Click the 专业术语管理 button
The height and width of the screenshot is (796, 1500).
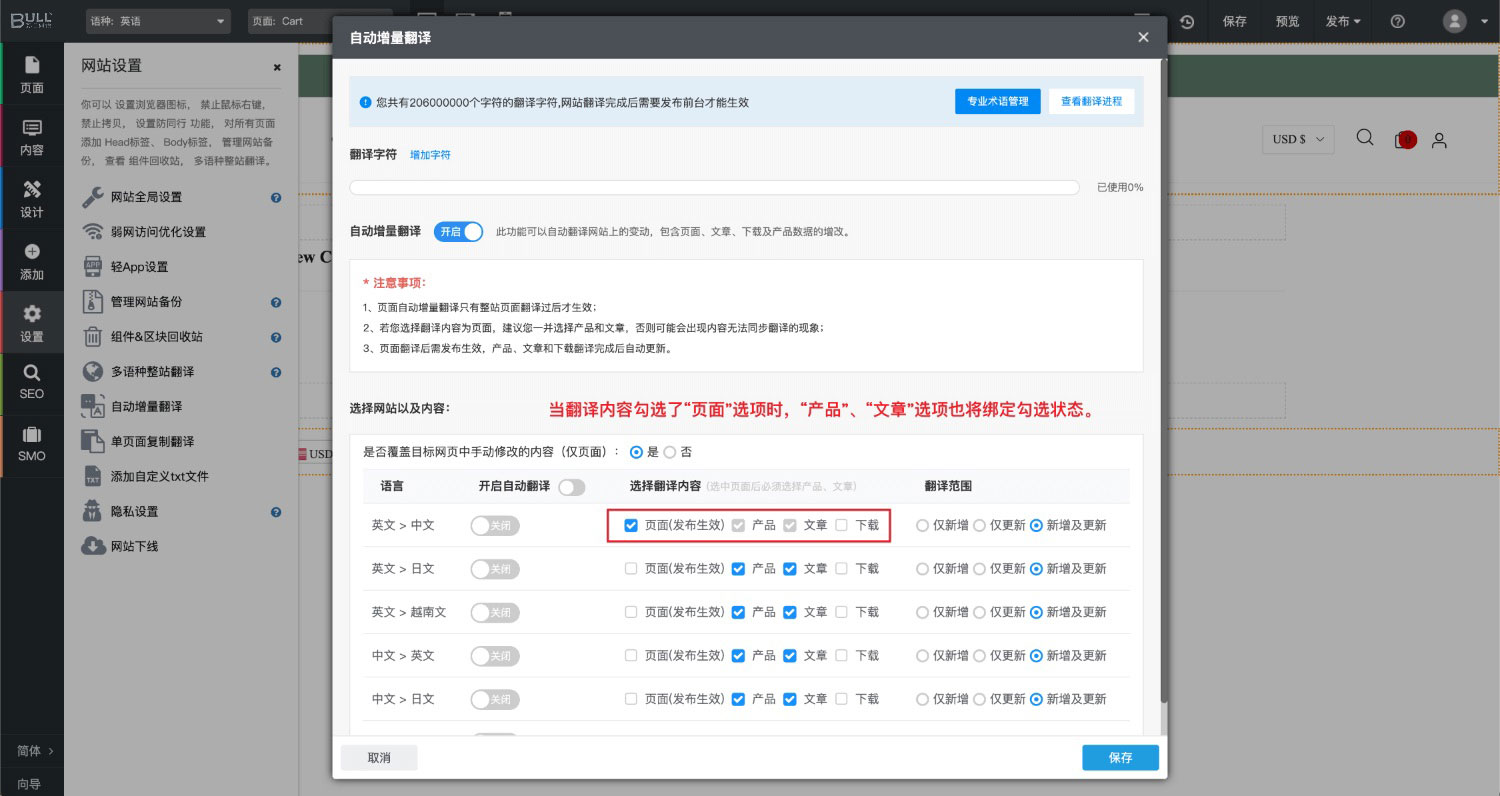997,101
